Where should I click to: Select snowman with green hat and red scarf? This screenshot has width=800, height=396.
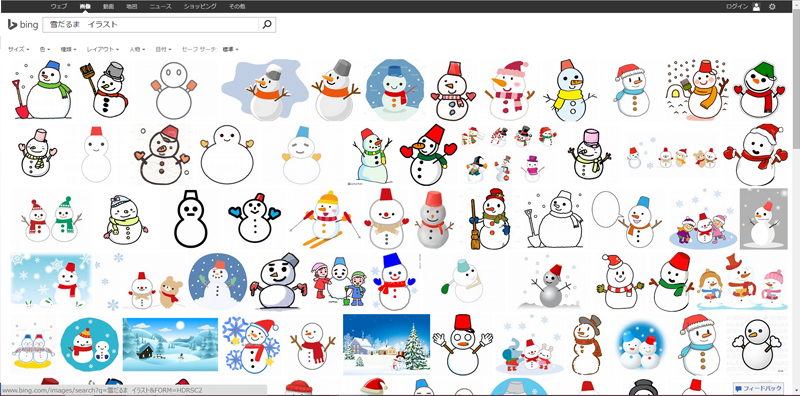[x=759, y=90]
